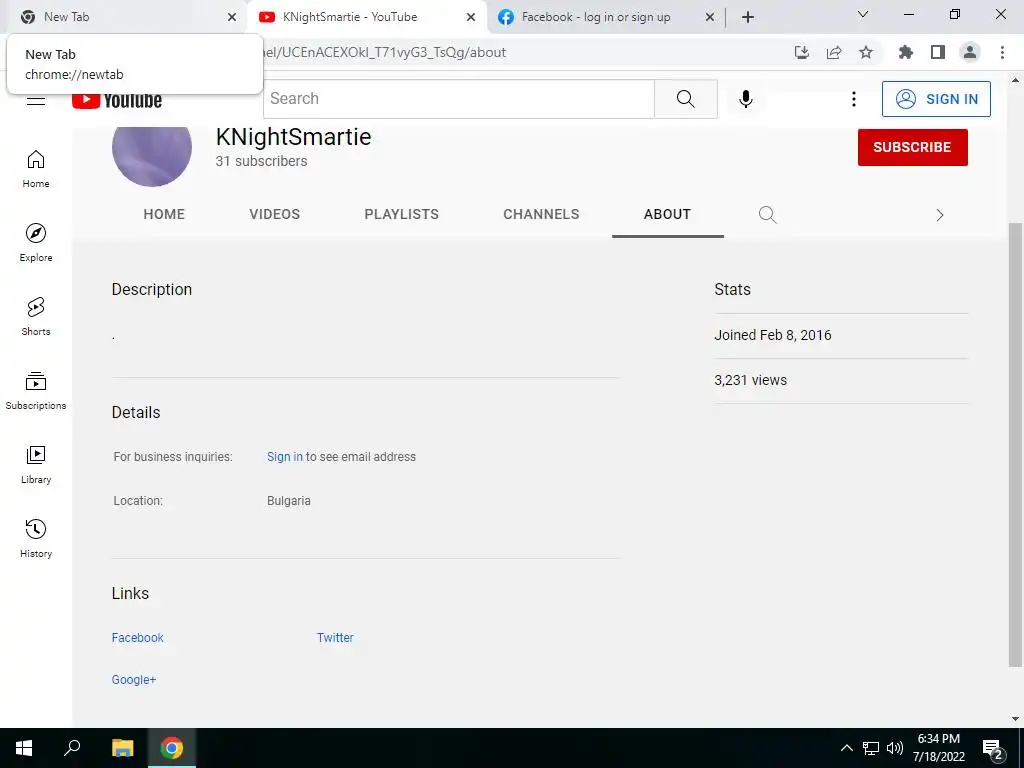Install app icon in address bar
The height and width of the screenshot is (768, 1024).
[802, 52]
